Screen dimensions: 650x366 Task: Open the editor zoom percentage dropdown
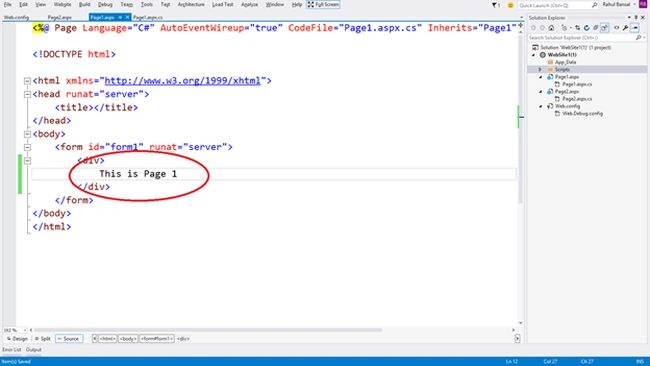point(24,330)
